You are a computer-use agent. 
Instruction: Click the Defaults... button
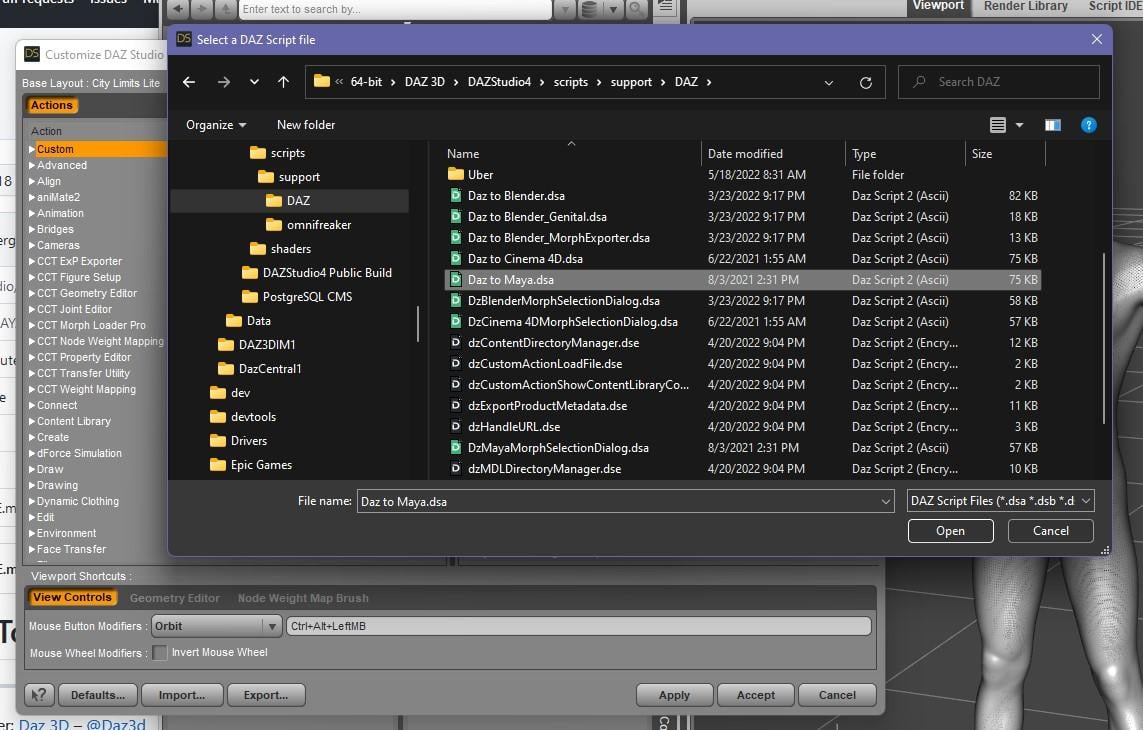coord(98,695)
